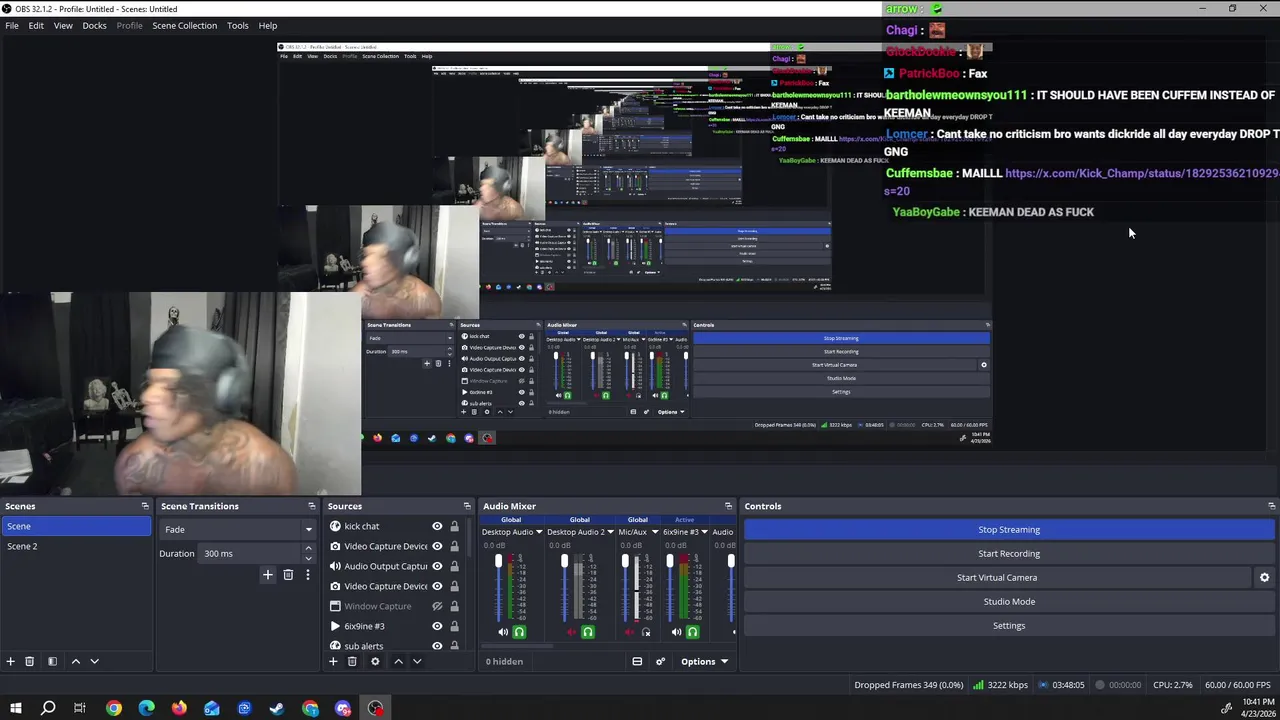Move scene down with the Scenes down arrow
This screenshot has width=1280, height=720.
point(94,661)
